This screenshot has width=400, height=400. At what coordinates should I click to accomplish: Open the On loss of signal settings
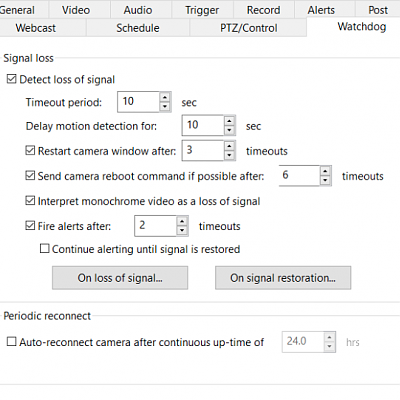point(120,278)
